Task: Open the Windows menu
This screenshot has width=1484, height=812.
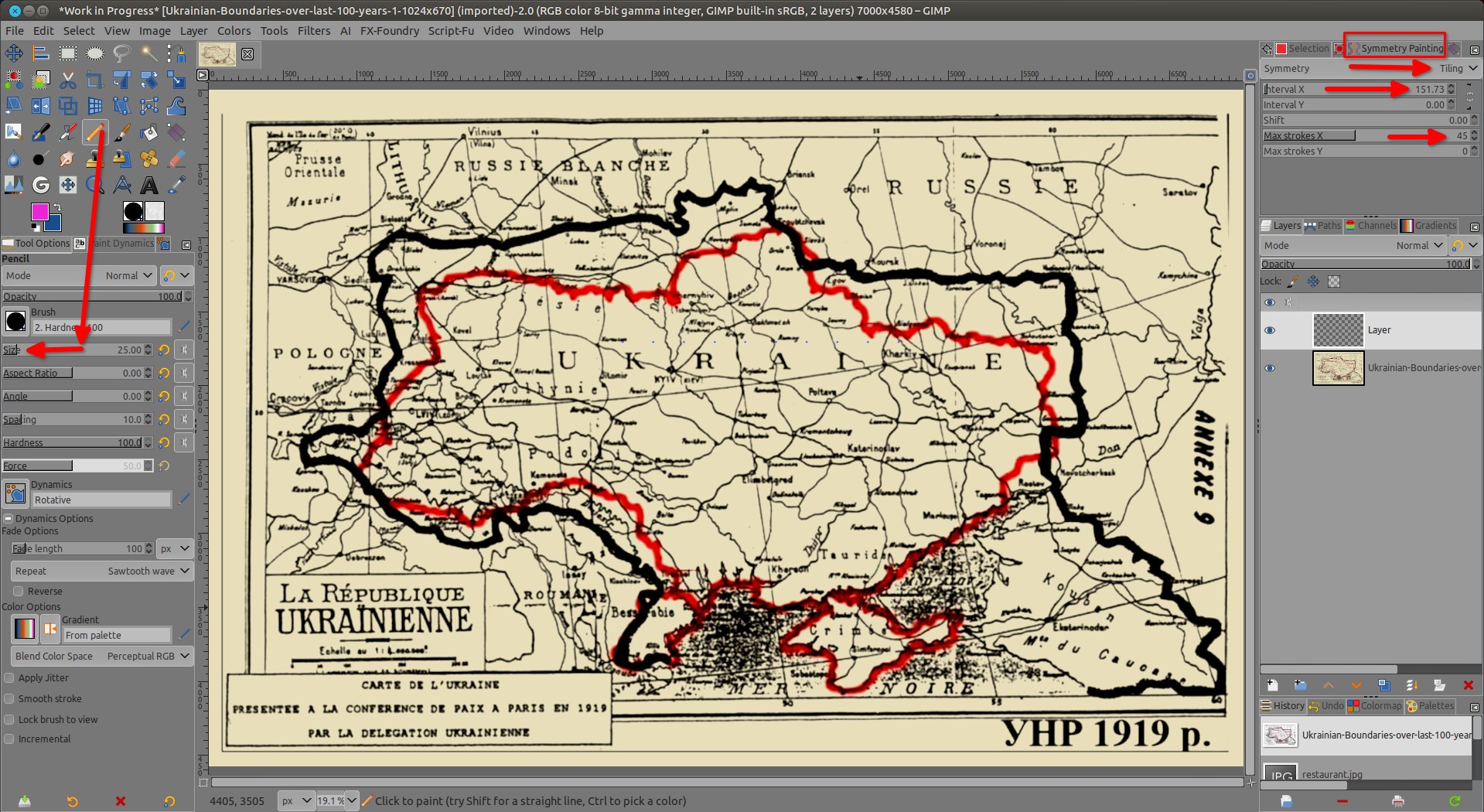Action: click(546, 31)
